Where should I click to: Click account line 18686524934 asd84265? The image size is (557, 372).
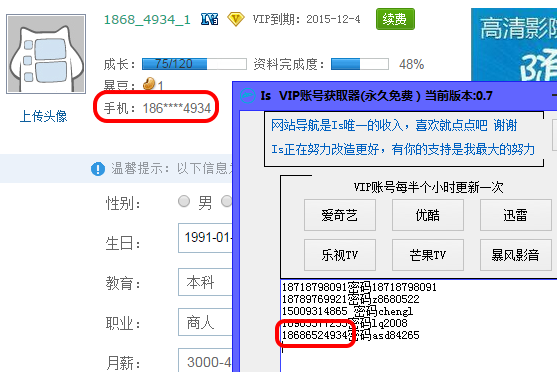[x=351, y=335]
